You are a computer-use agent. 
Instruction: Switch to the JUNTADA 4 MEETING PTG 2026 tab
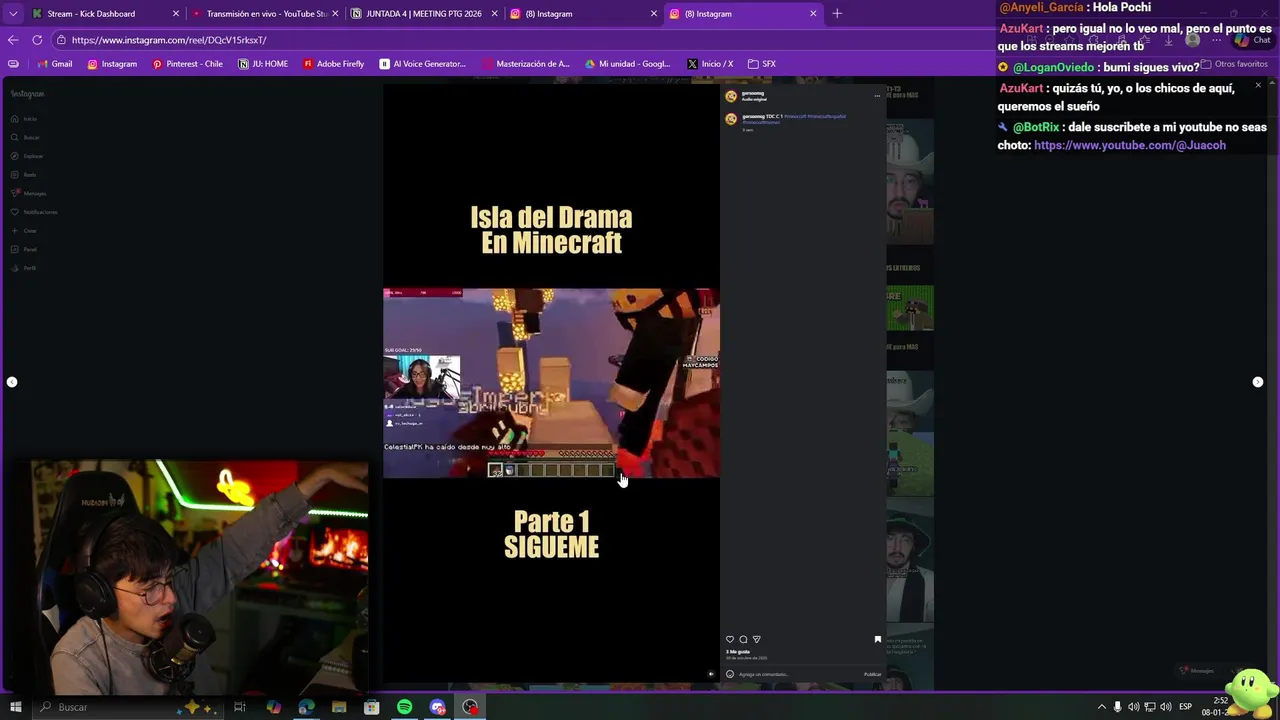pyautogui.click(x=424, y=14)
